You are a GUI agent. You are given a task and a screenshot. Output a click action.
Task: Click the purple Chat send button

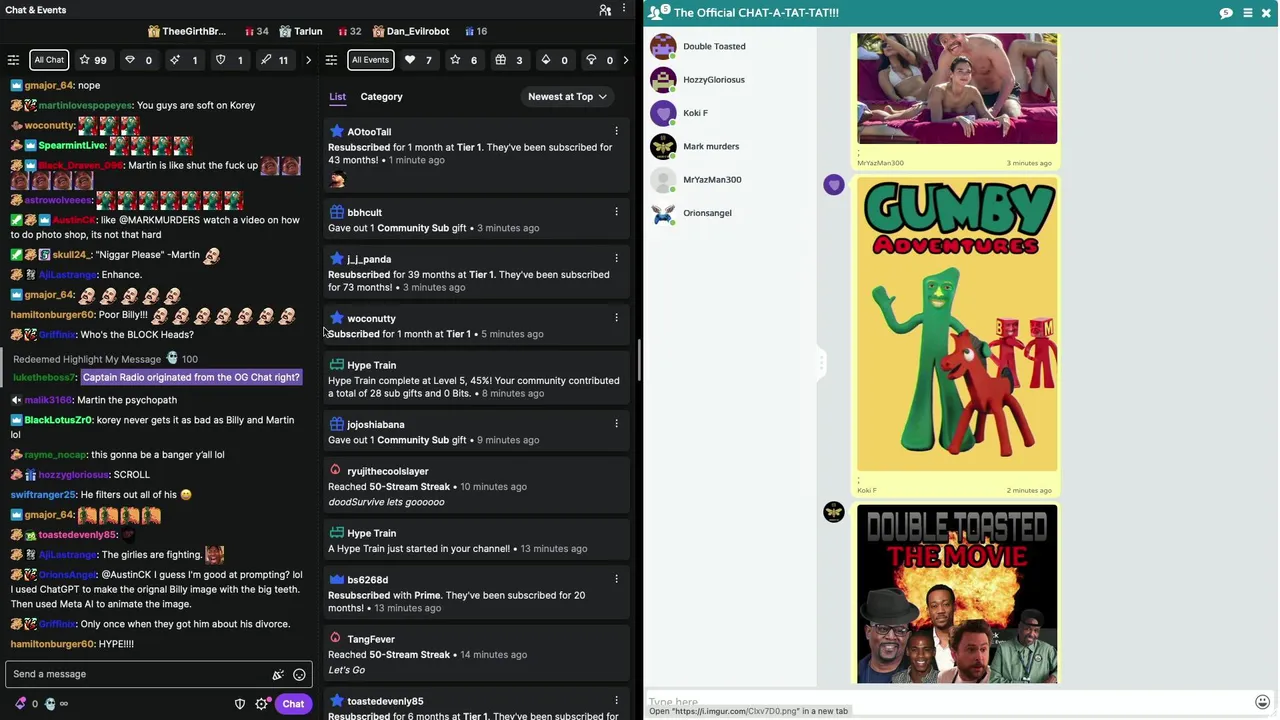(293, 704)
